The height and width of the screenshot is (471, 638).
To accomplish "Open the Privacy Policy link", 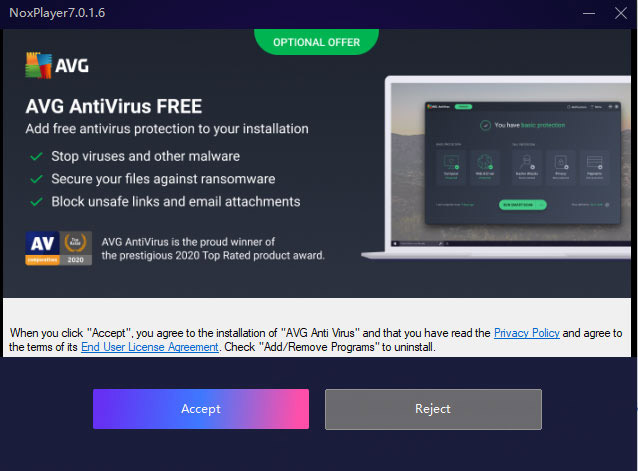I will (x=527, y=333).
